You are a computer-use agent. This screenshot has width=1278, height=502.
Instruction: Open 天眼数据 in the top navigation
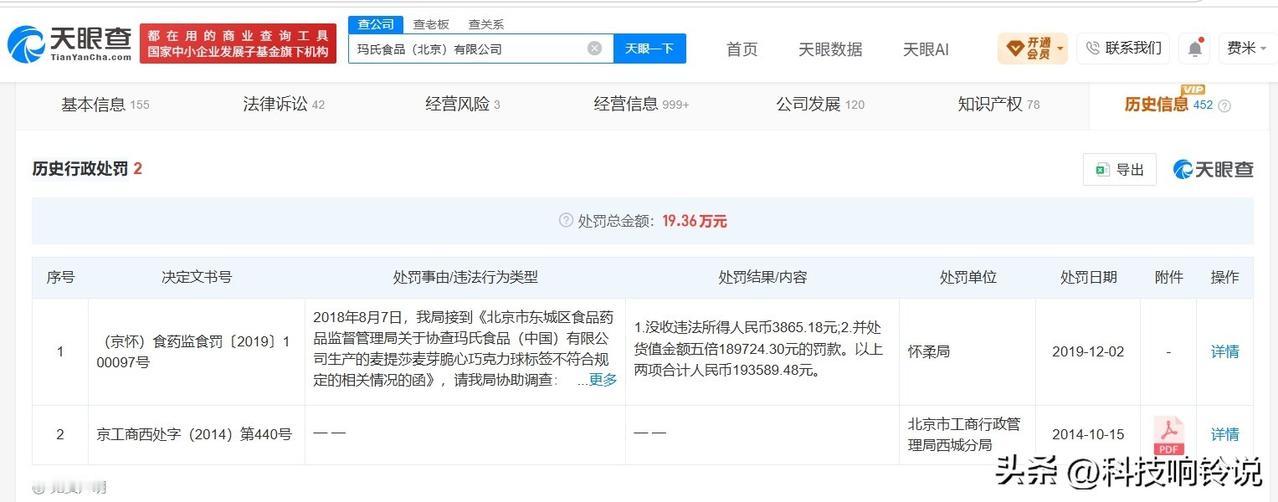pyautogui.click(x=830, y=48)
